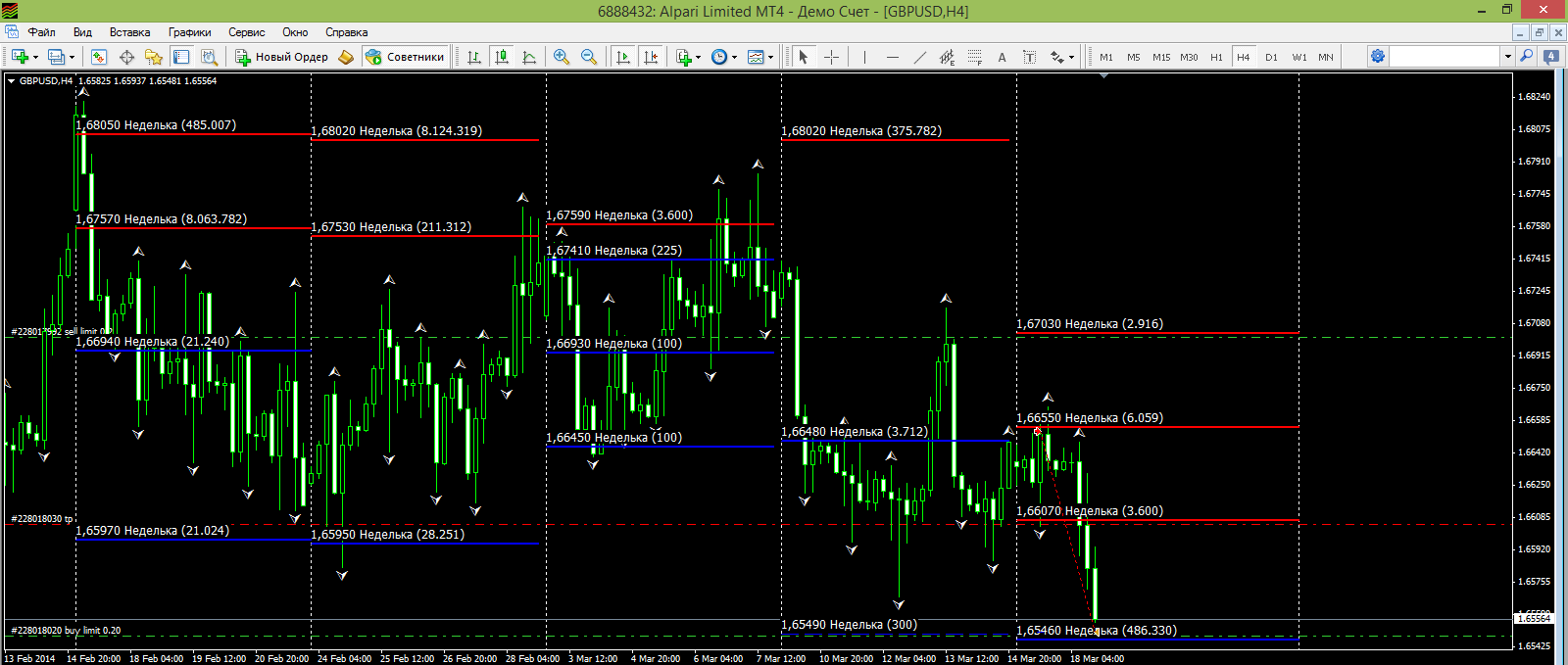
Task: Select the vertical line tool
Action: tap(864, 57)
